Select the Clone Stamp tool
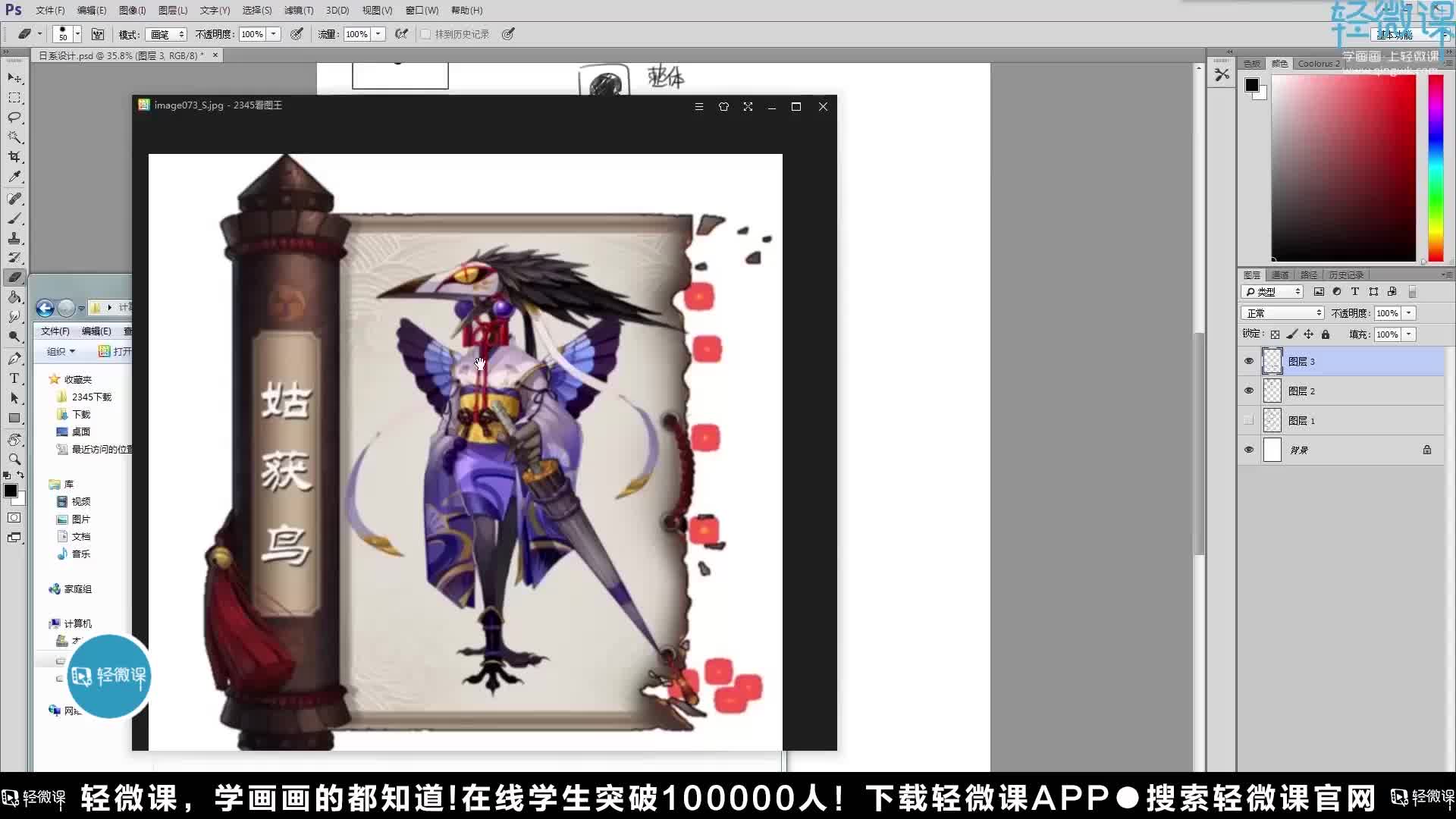Screen dimensions: 1456x819 coord(14,238)
